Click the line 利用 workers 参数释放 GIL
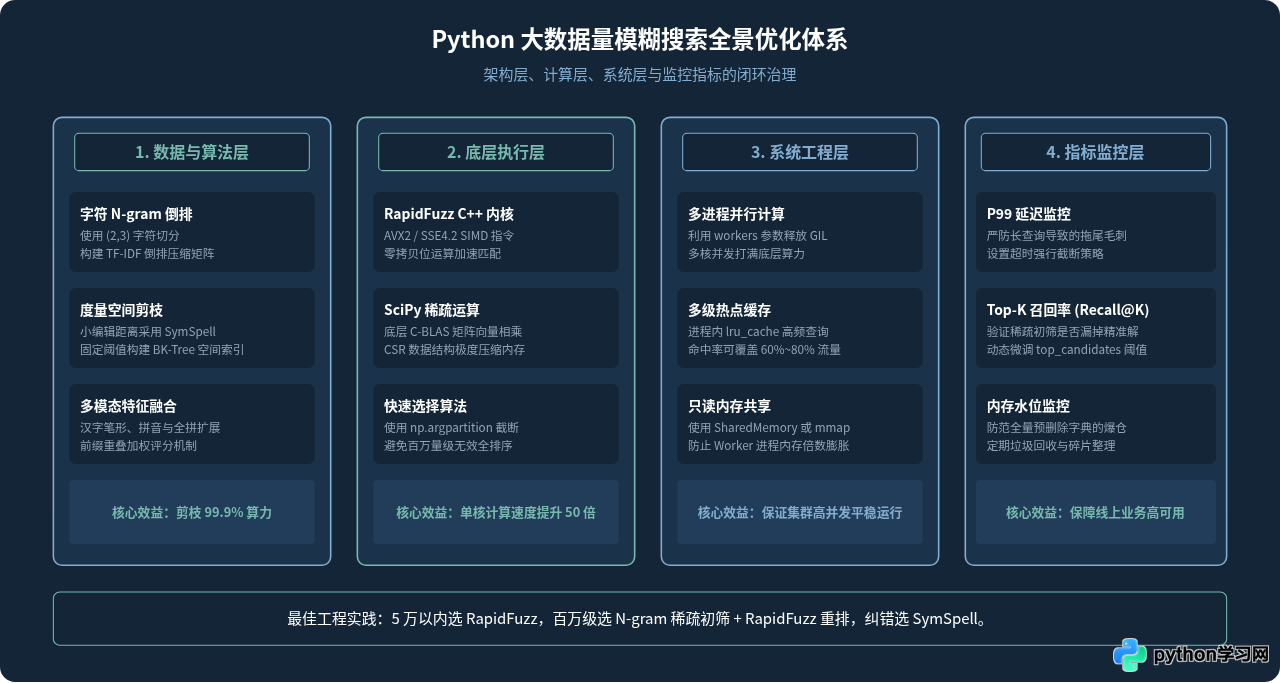 [x=758, y=236]
